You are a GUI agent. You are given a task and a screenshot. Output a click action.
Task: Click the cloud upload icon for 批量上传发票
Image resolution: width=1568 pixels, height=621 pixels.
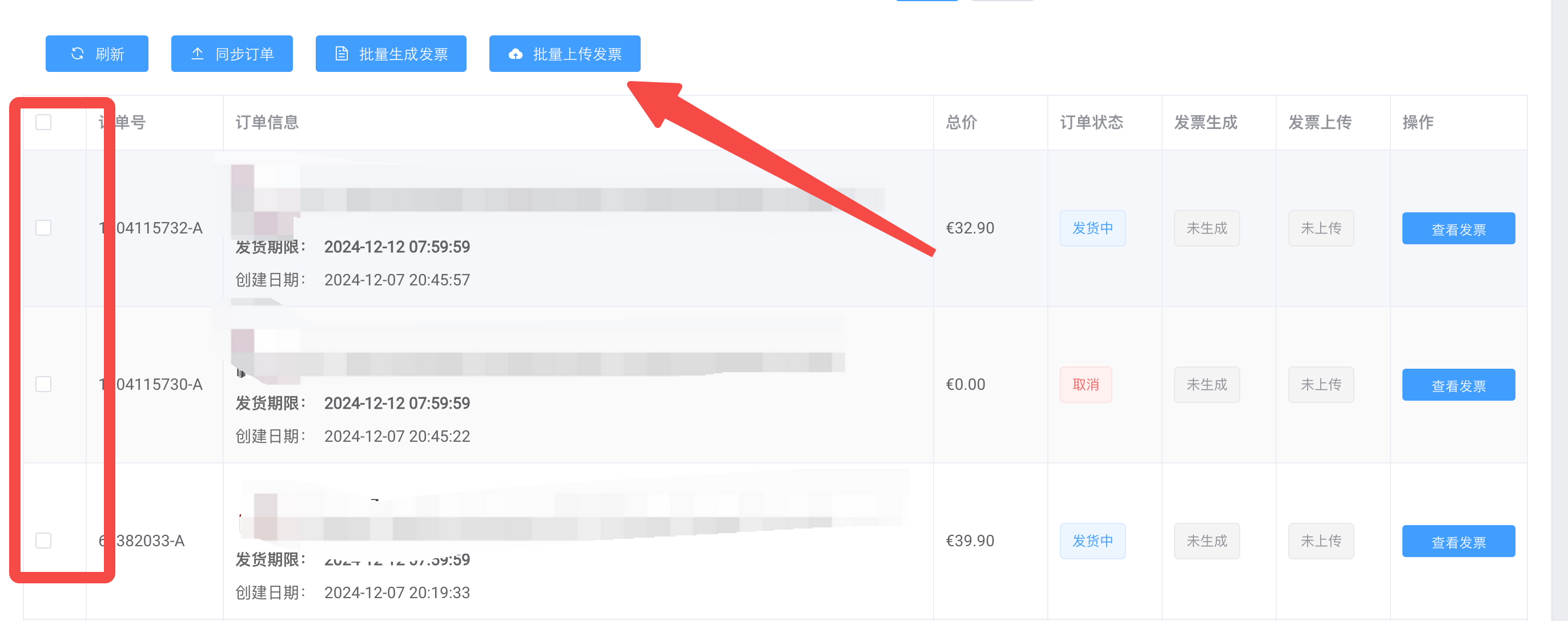click(516, 54)
